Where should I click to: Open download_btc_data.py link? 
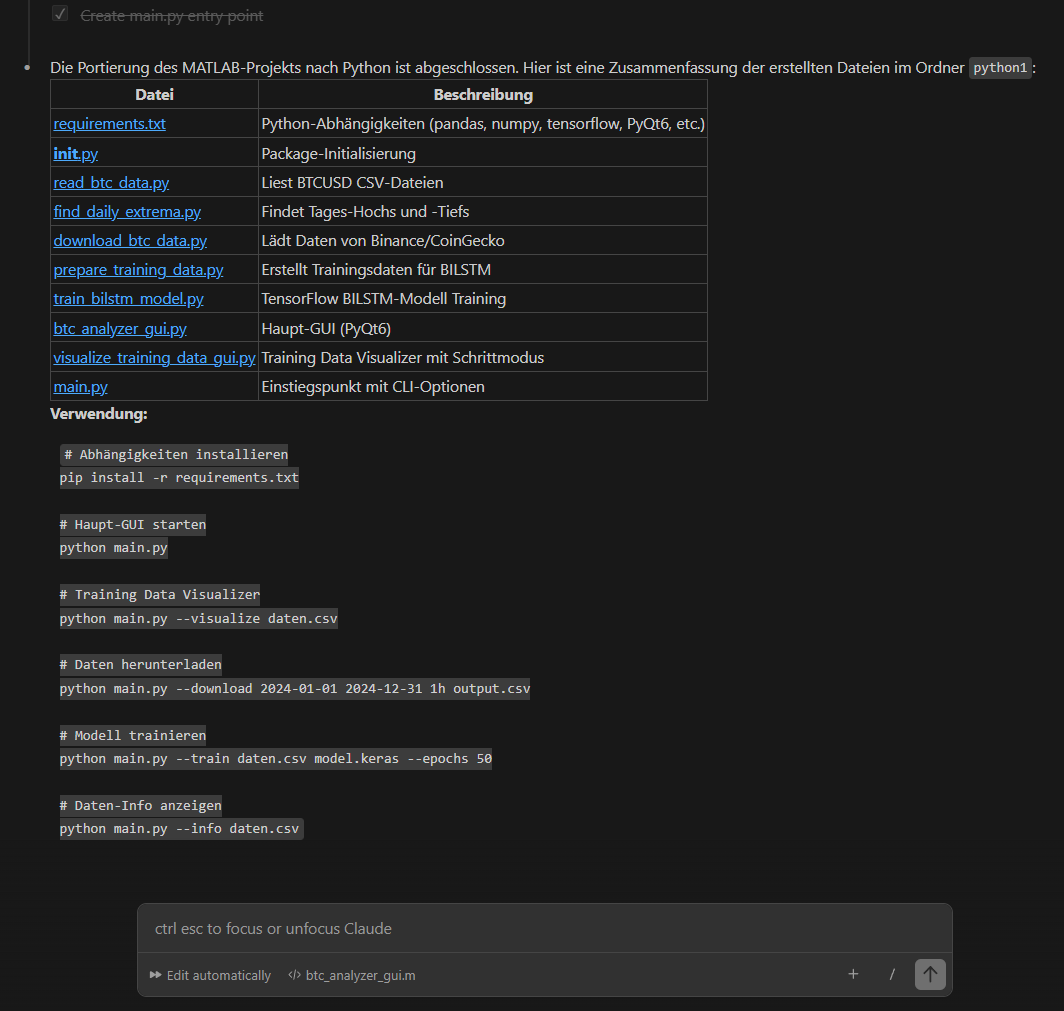click(x=130, y=241)
